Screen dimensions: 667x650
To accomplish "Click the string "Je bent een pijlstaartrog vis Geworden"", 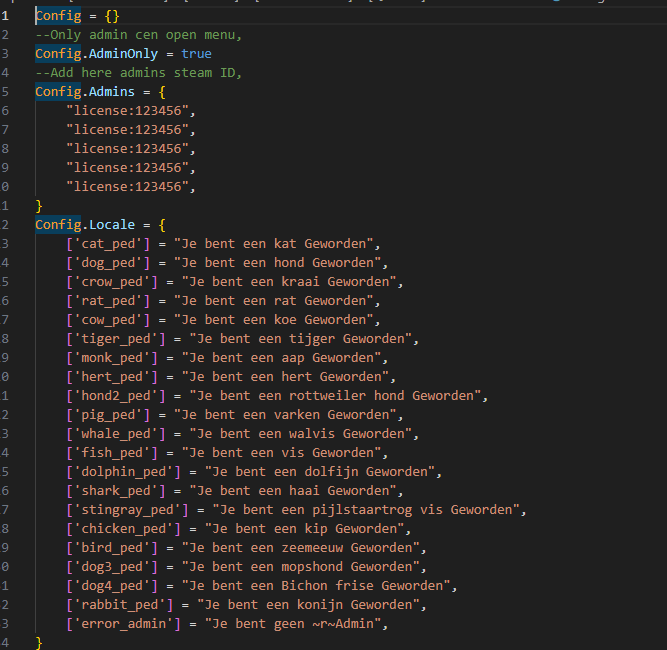I will (366, 510).
